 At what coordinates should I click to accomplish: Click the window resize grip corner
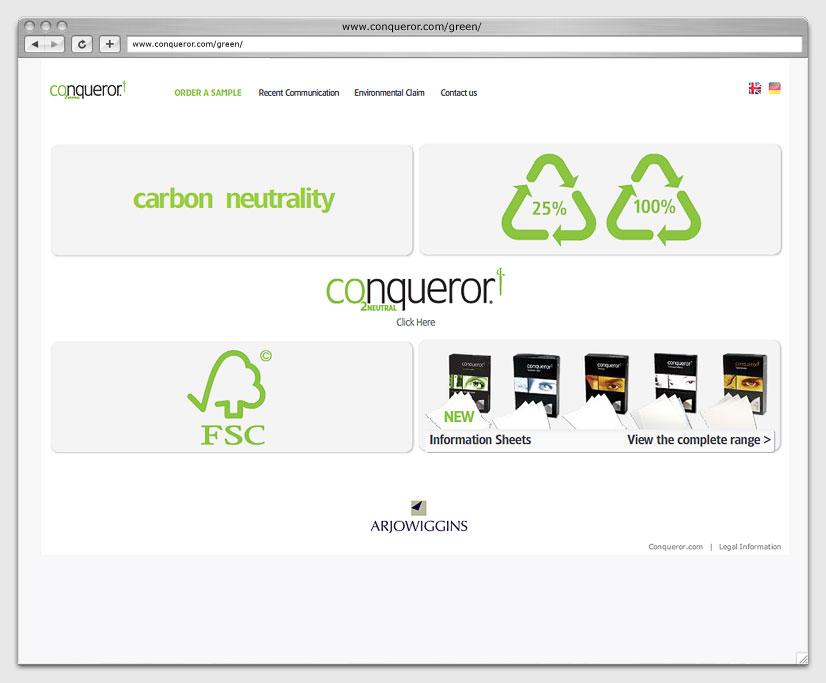click(x=802, y=658)
